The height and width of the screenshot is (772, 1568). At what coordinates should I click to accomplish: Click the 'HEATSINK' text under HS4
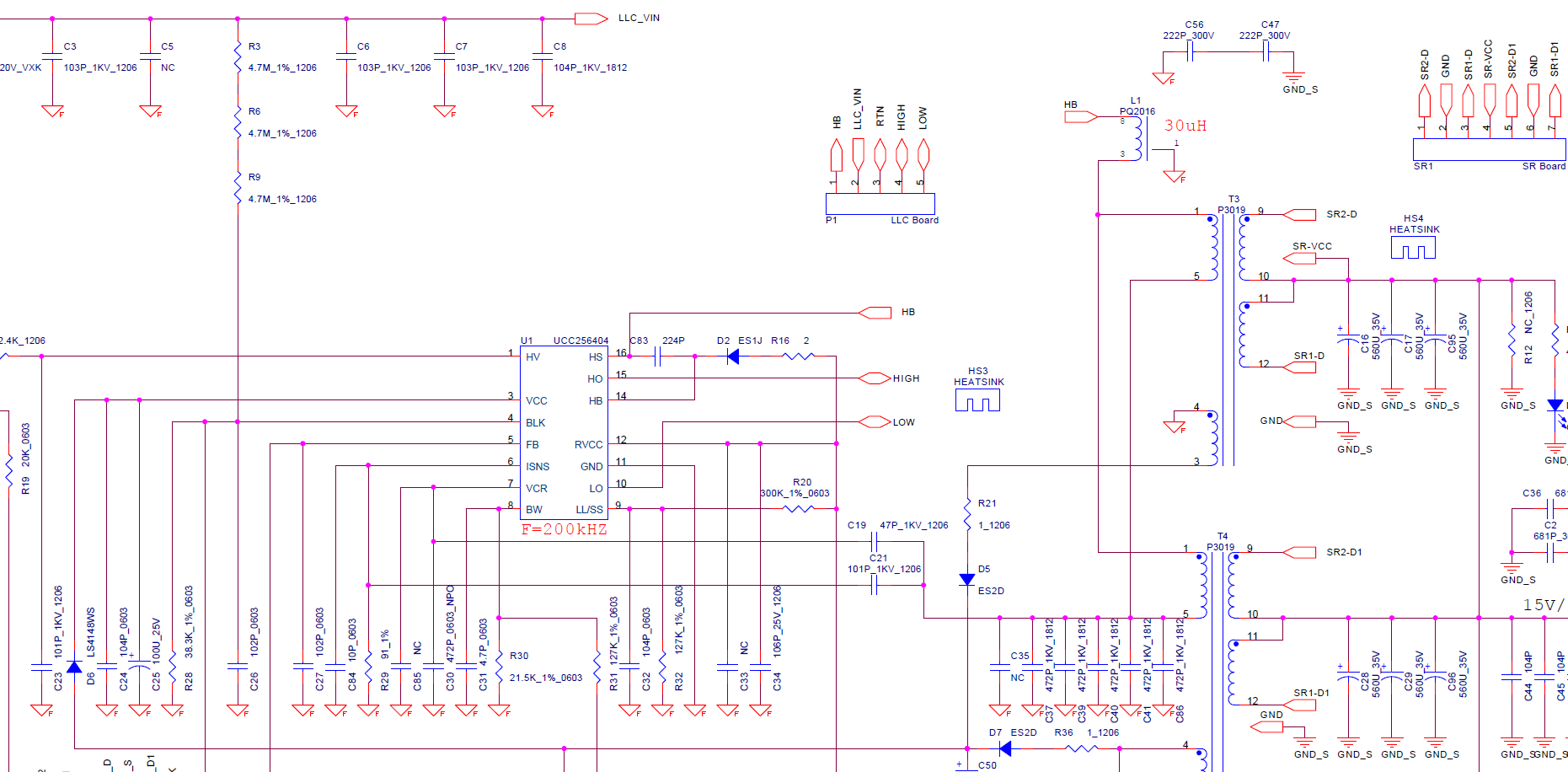1414,229
